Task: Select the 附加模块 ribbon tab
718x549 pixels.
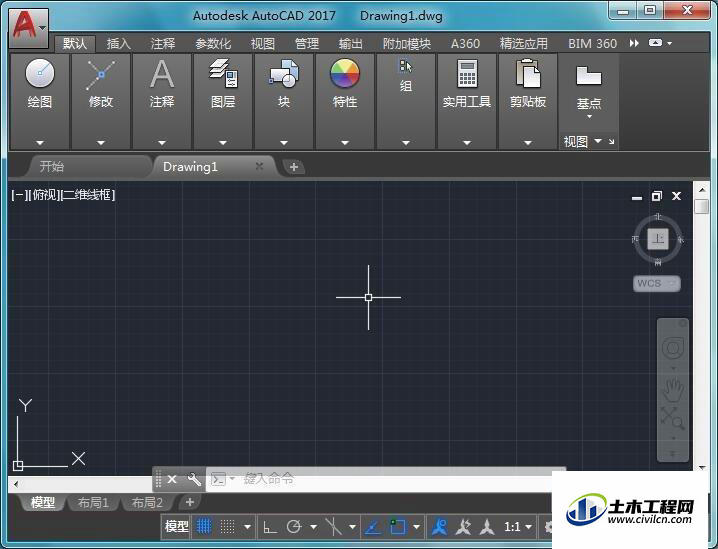Action: (x=407, y=44)
